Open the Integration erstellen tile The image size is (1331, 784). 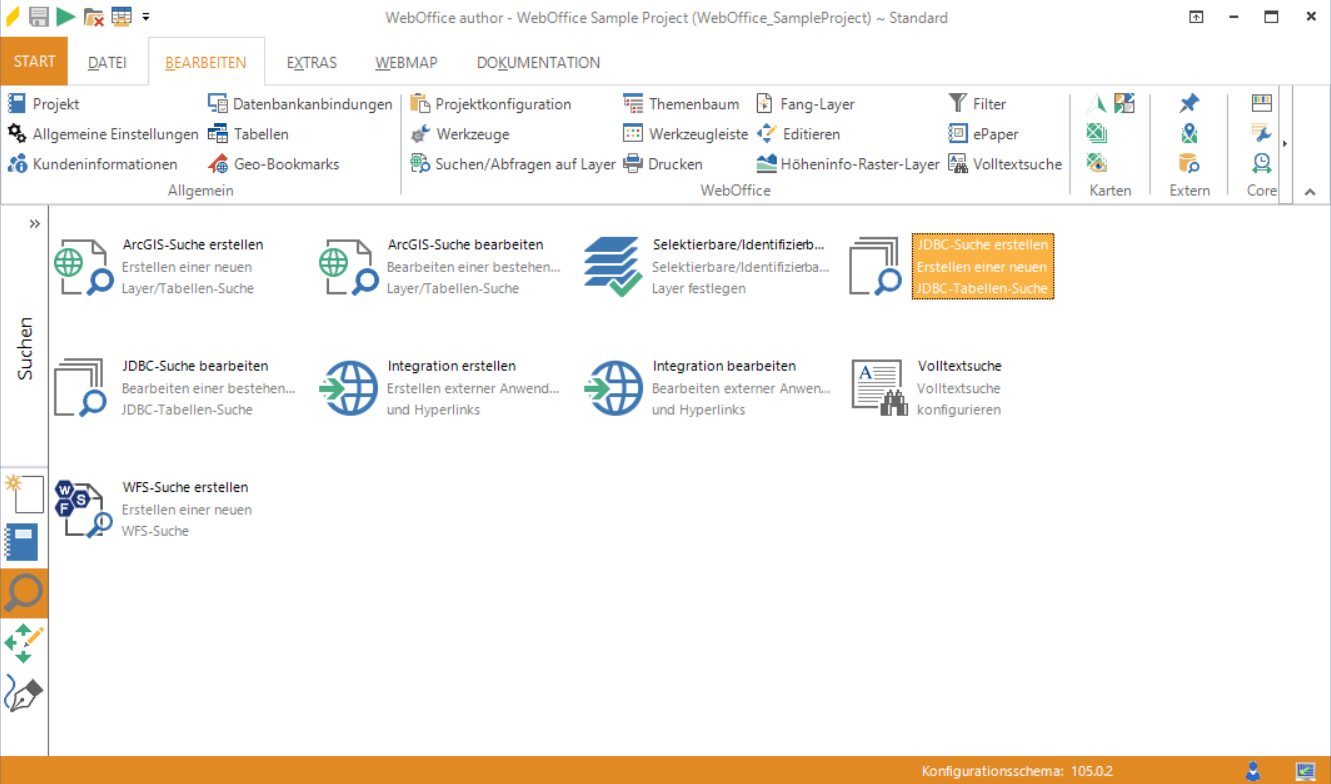(440, 387)
